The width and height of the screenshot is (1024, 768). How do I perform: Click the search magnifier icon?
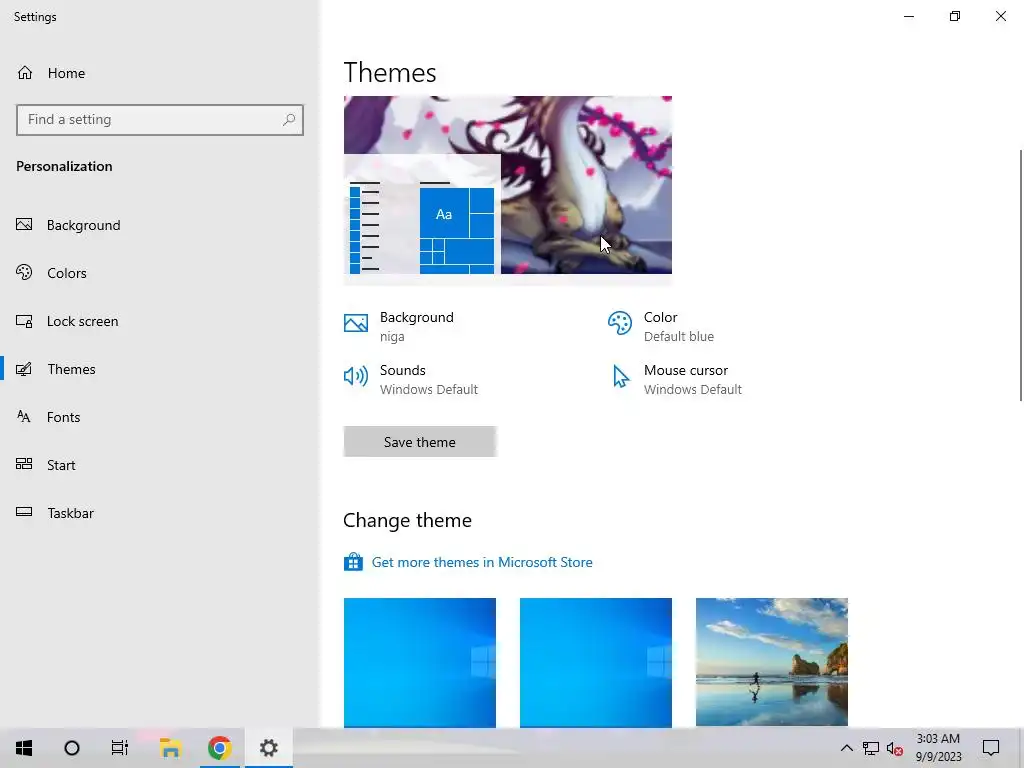(x=289, y=120)
